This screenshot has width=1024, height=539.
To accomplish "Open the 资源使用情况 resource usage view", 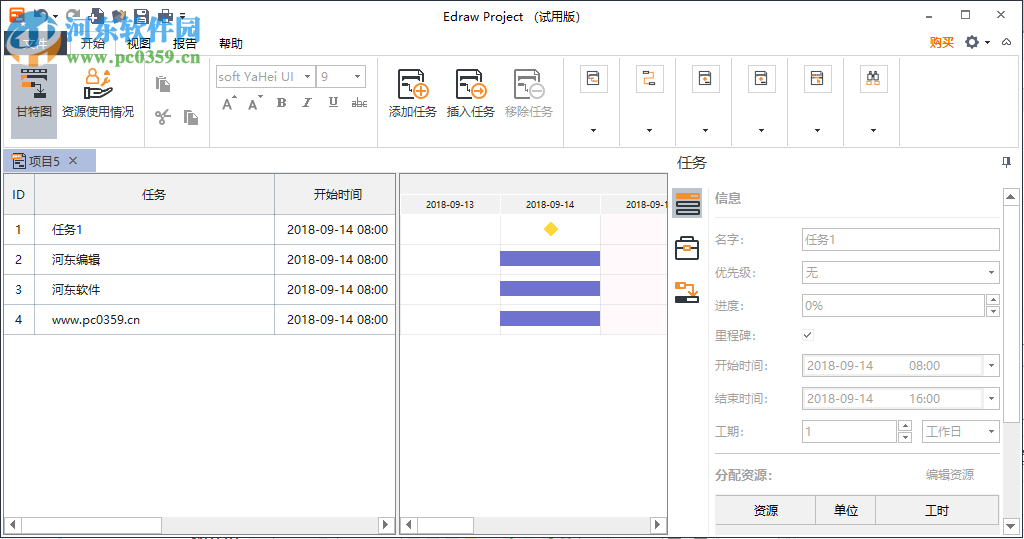I will point(98,93).
